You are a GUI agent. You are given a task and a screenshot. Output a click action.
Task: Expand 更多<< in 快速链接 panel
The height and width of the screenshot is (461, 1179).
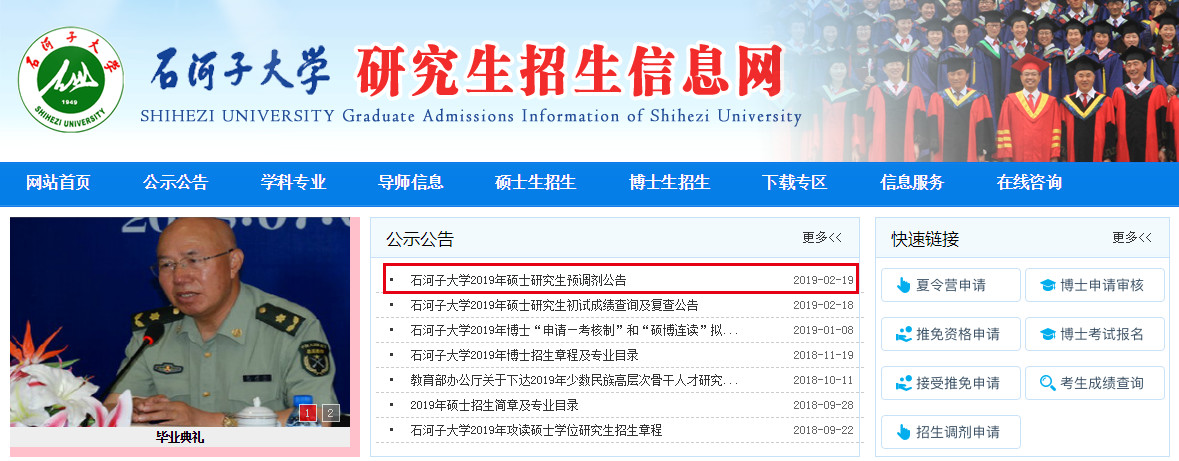[1132, 238]
